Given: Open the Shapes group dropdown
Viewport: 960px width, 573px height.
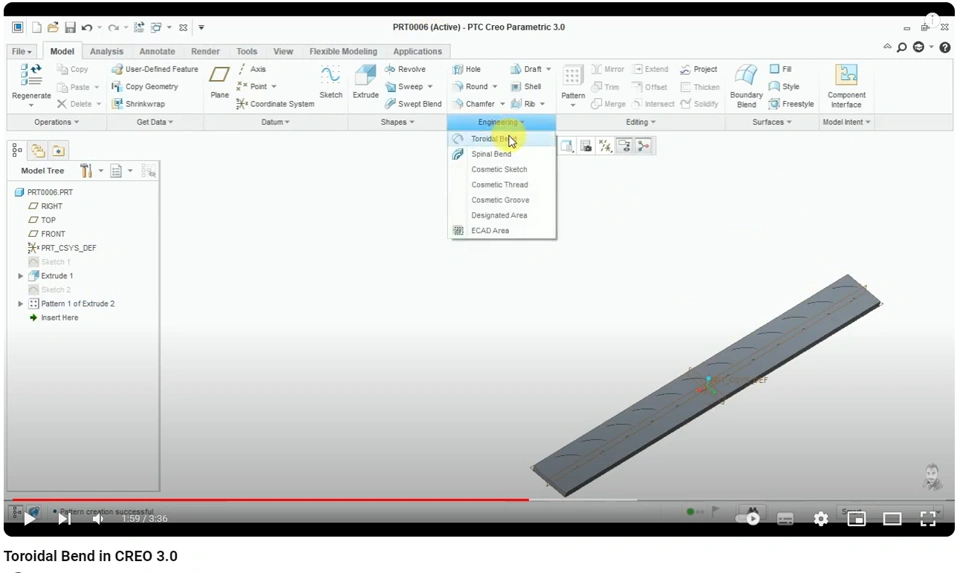Looking at the screenshot, I should [x=397, y=122].
